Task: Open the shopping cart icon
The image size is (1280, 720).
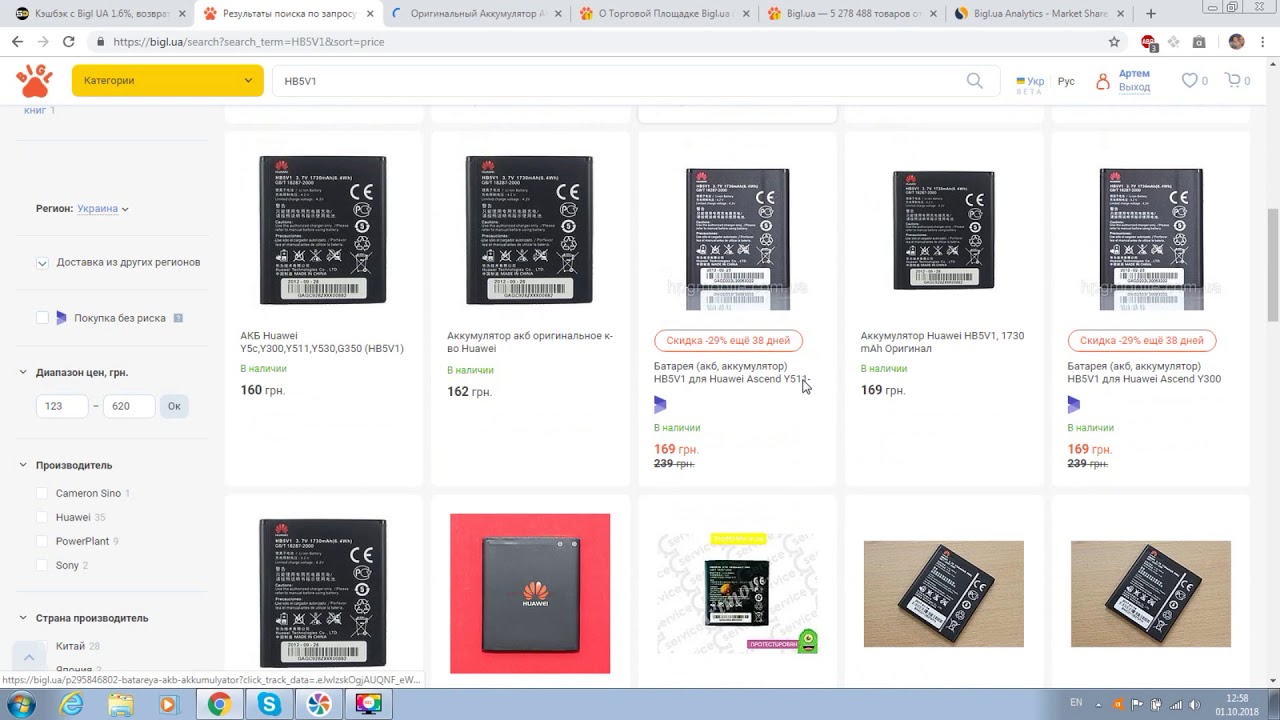Action: 1233,81
